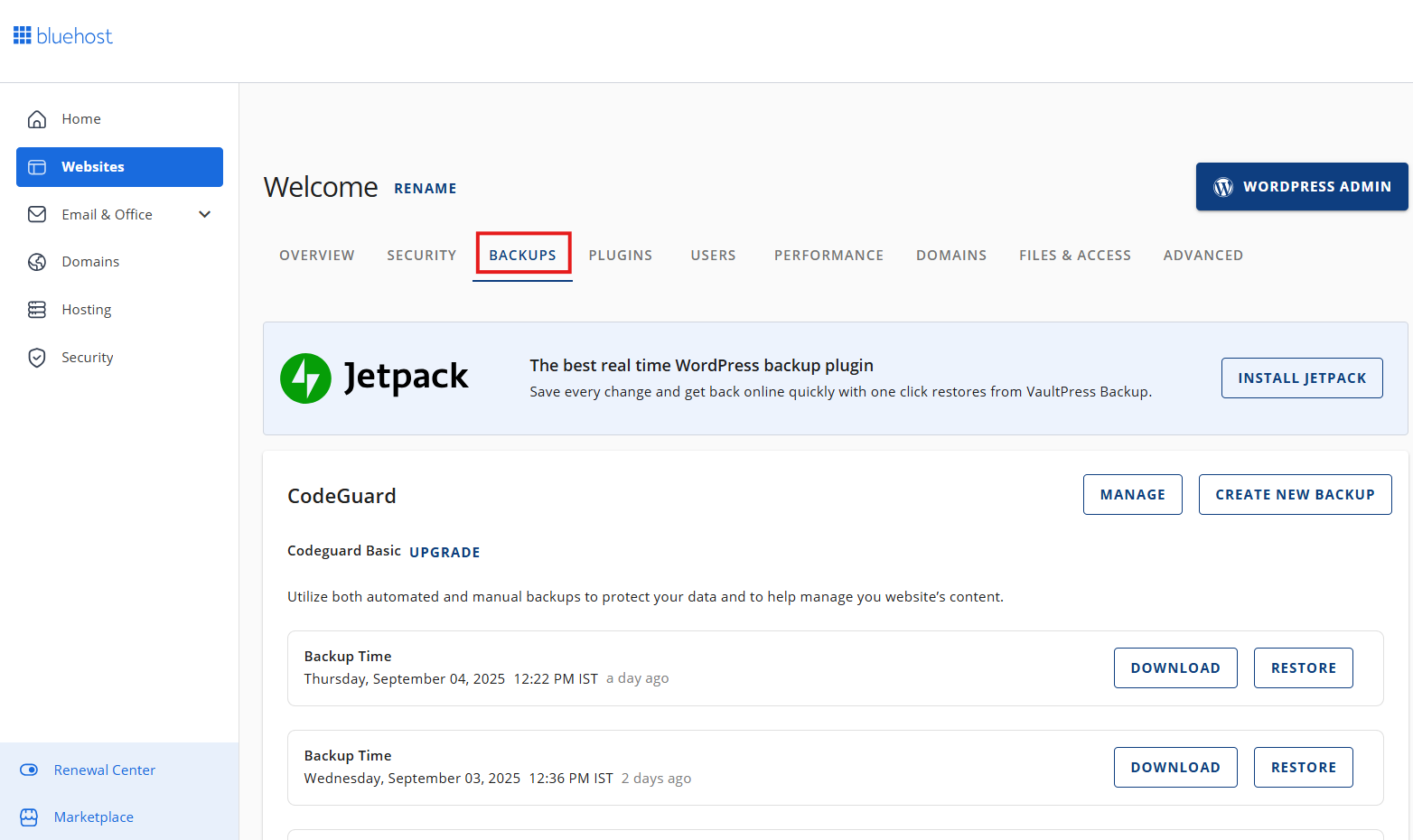Screen dimensions: 1413x840
Task: Click the Bluehost logo at top left
Action: point(61,34)
